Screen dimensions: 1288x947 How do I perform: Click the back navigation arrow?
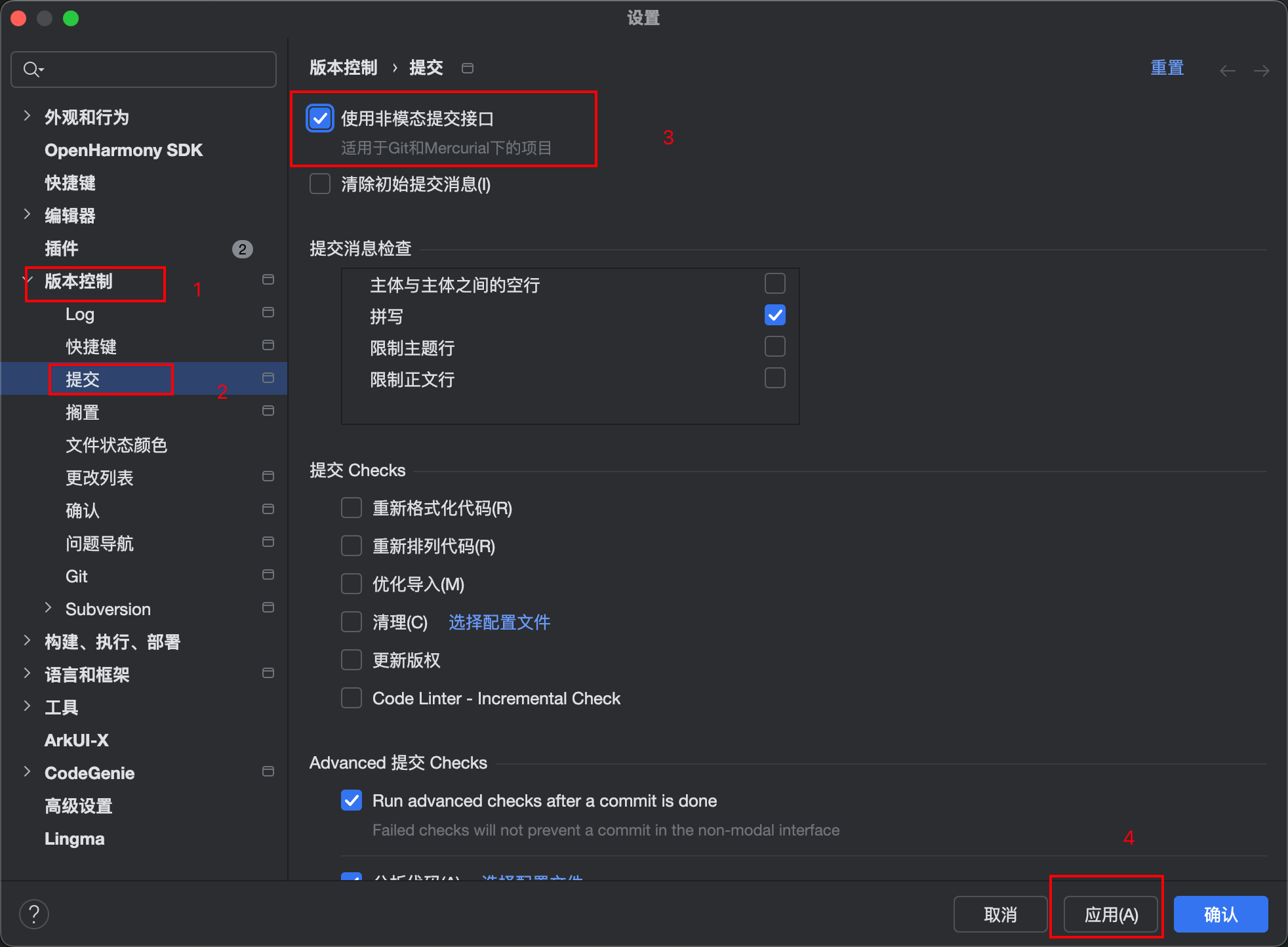click(1227, 70)
